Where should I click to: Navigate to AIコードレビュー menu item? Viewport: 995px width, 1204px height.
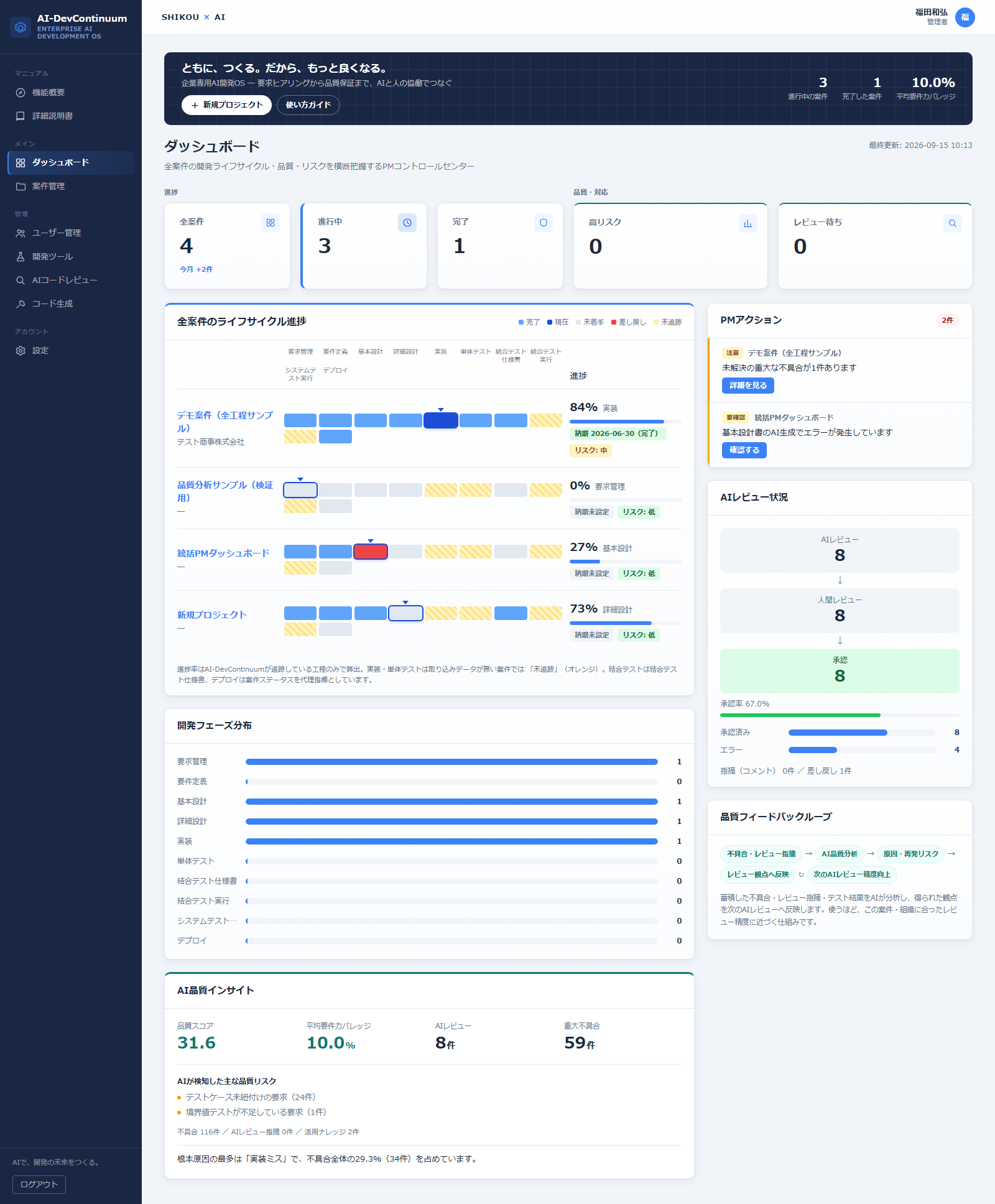pyautogui.click(x=71, y=280)
